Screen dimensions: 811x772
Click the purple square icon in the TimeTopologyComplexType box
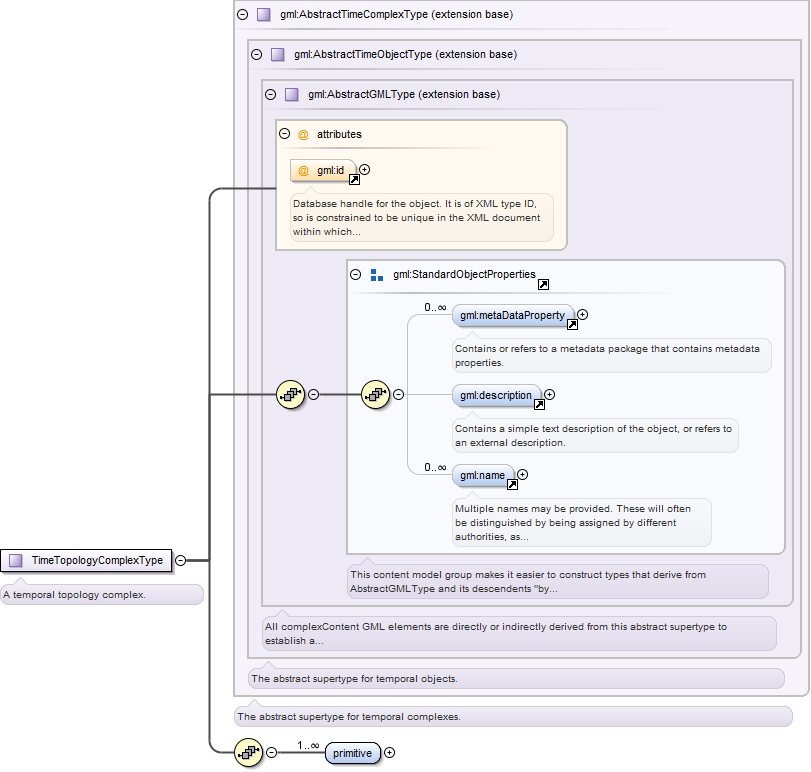pos(16,560)
